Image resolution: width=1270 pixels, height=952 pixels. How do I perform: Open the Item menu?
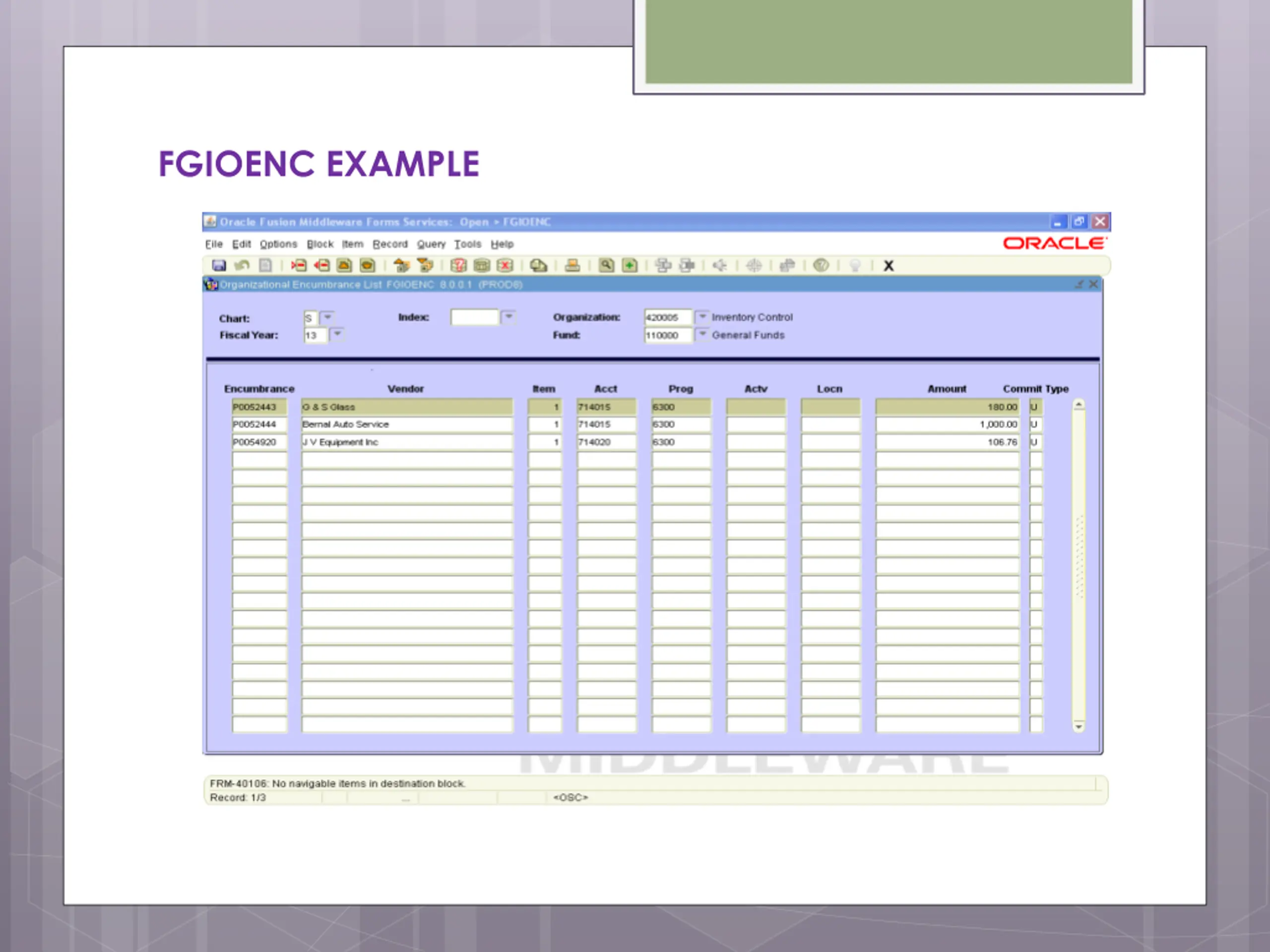click(x=353, y=244)
